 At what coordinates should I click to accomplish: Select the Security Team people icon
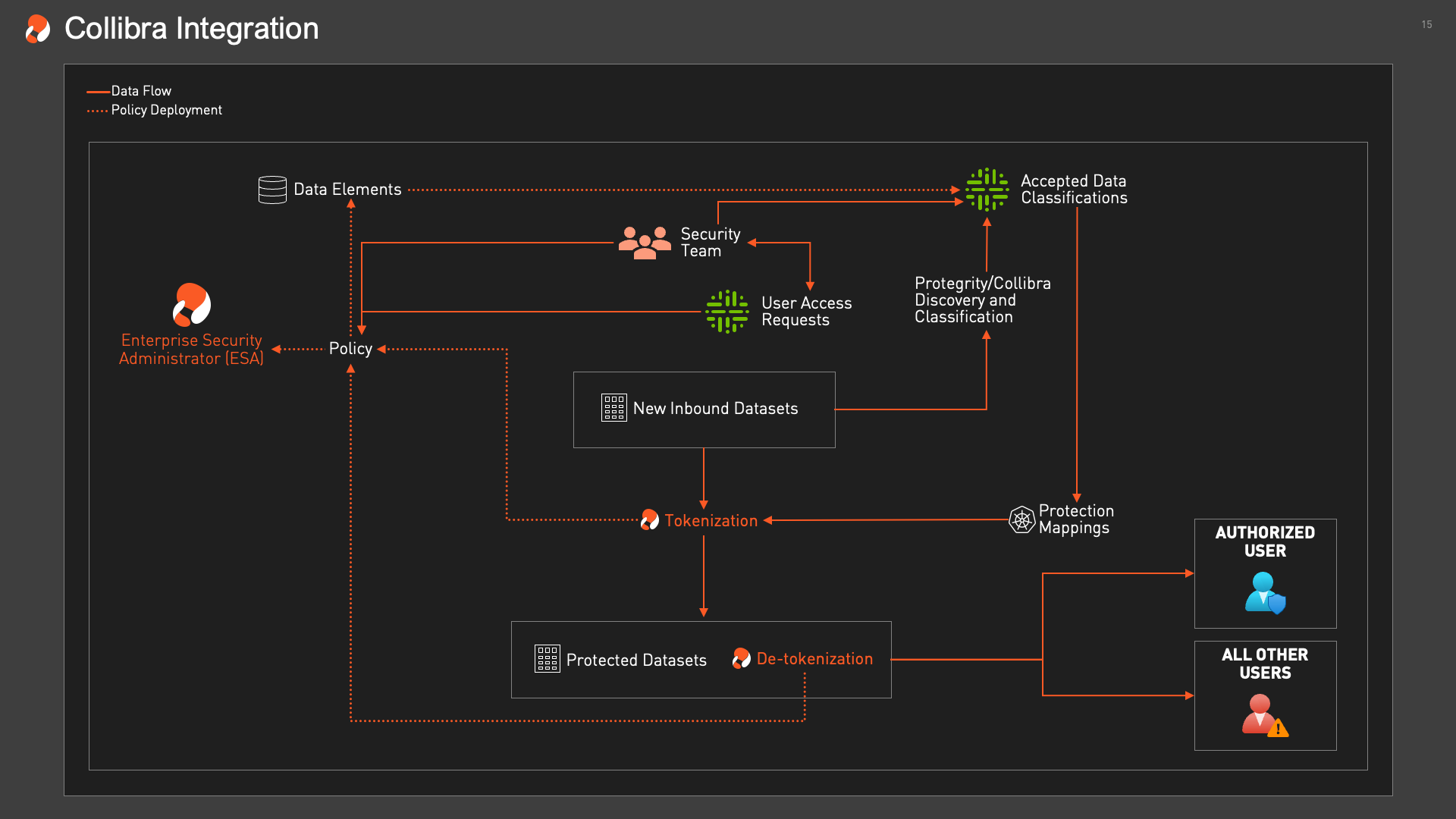(645, 243)
